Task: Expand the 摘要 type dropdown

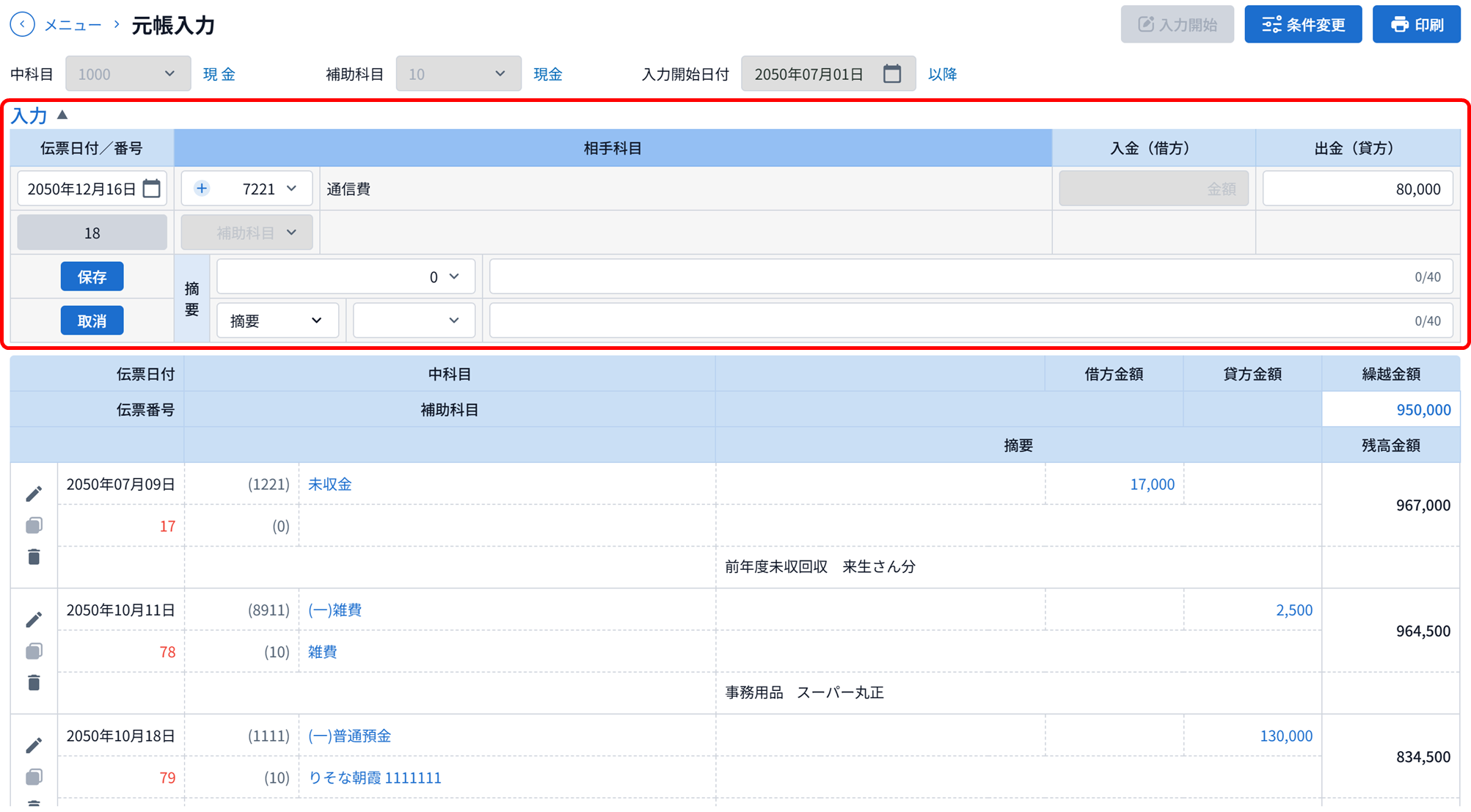Action: pos(278,321)
